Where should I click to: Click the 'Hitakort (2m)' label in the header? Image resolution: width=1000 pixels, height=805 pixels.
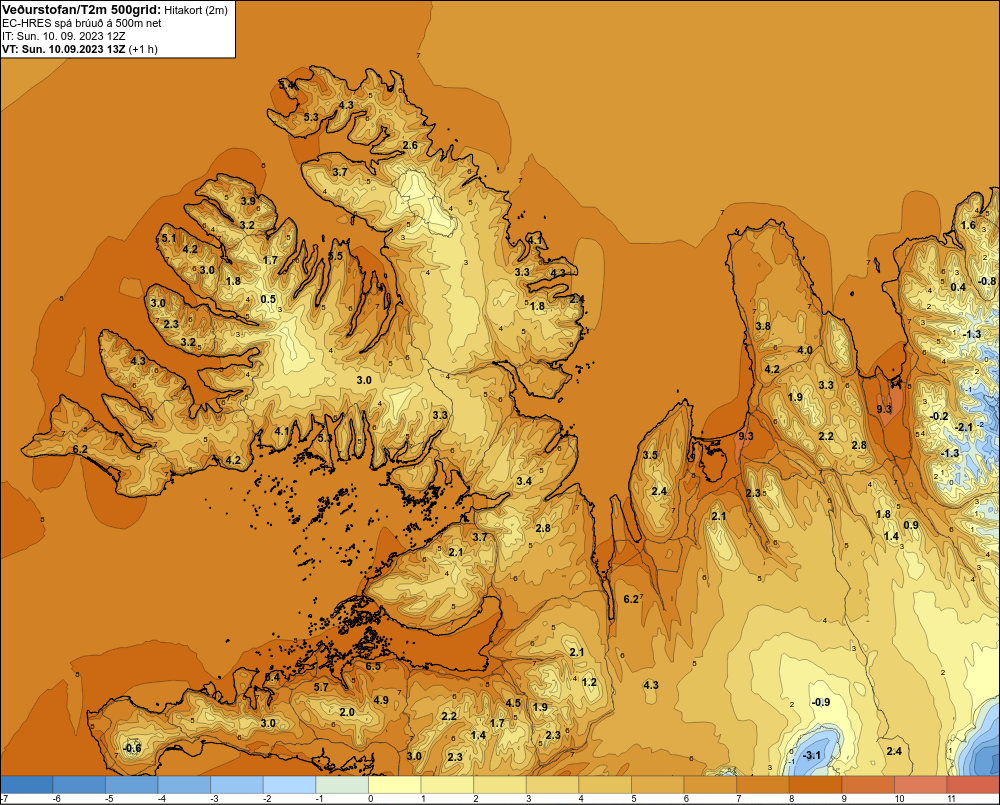coord(196,10)
